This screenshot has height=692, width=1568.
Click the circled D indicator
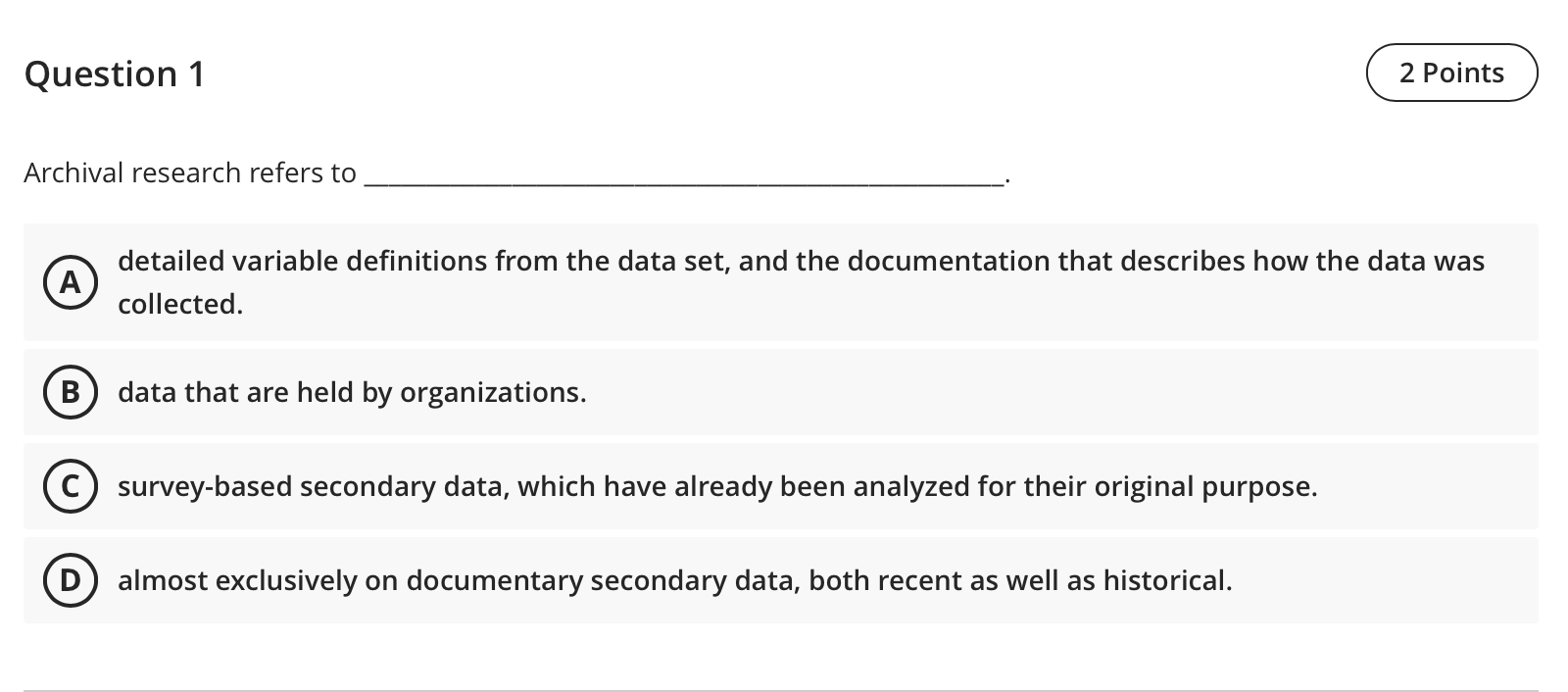tap(71, 580)
